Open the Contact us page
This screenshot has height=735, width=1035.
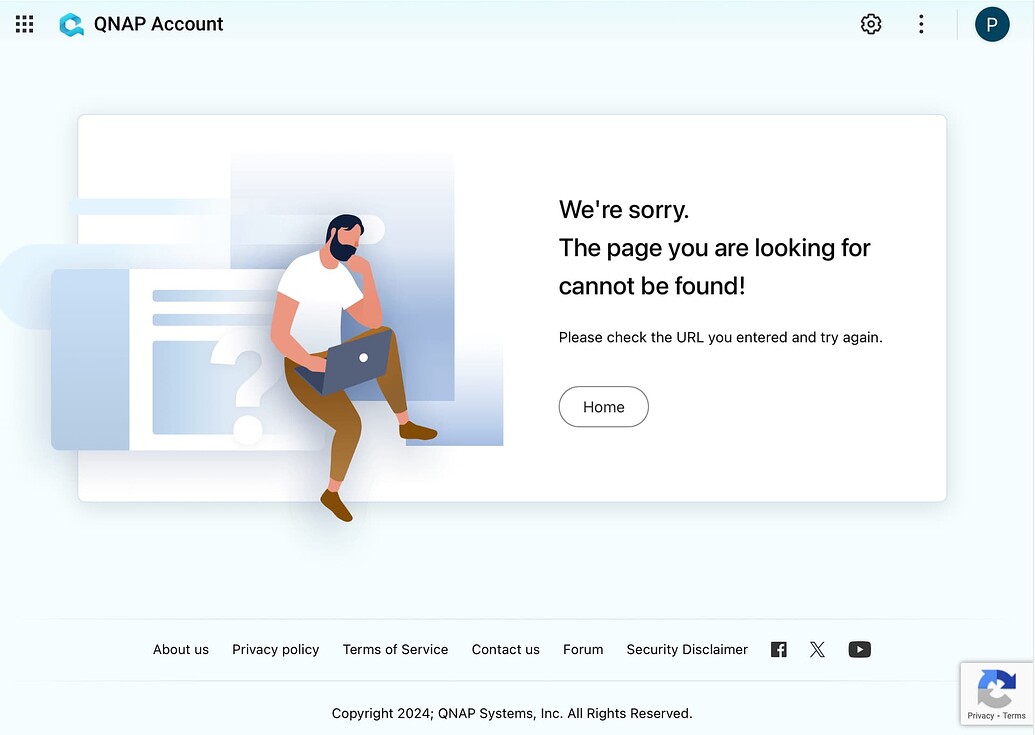[x=505, y=649]
